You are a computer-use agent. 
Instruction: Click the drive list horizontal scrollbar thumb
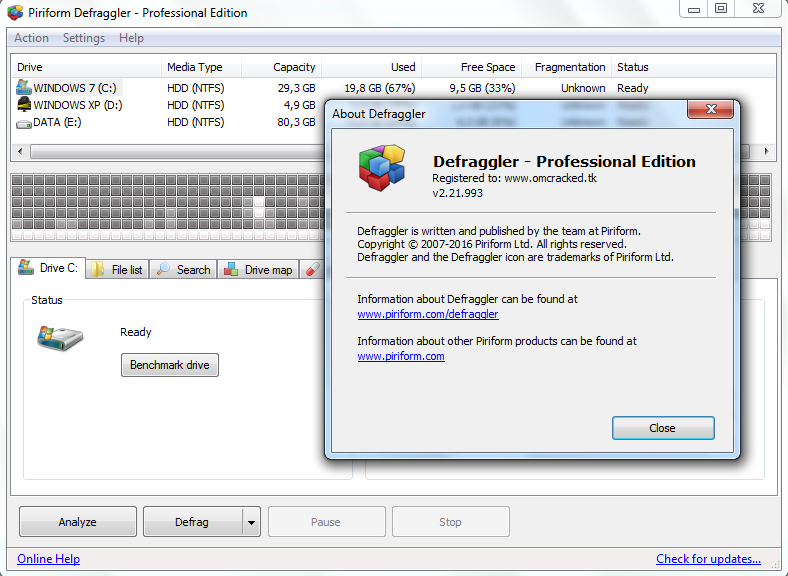point(390,151)
